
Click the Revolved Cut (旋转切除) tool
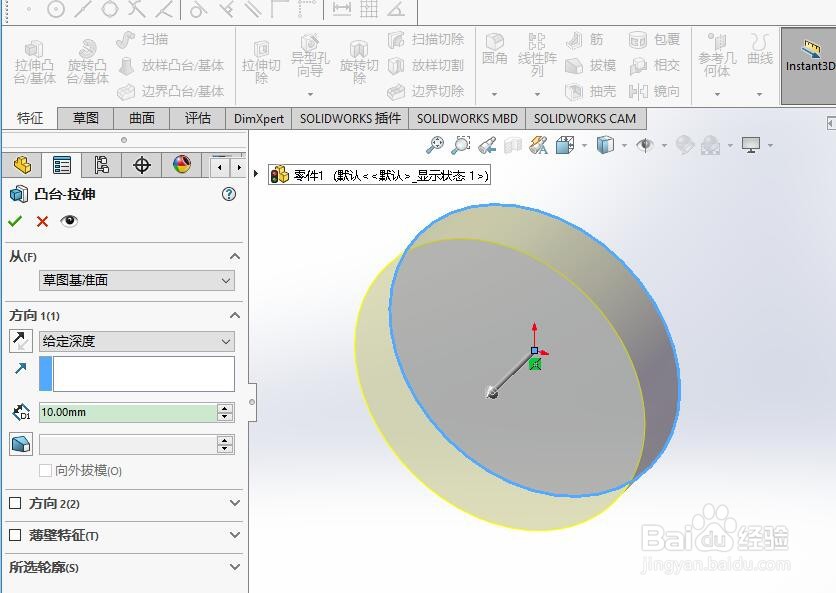(x=359, y=62)
